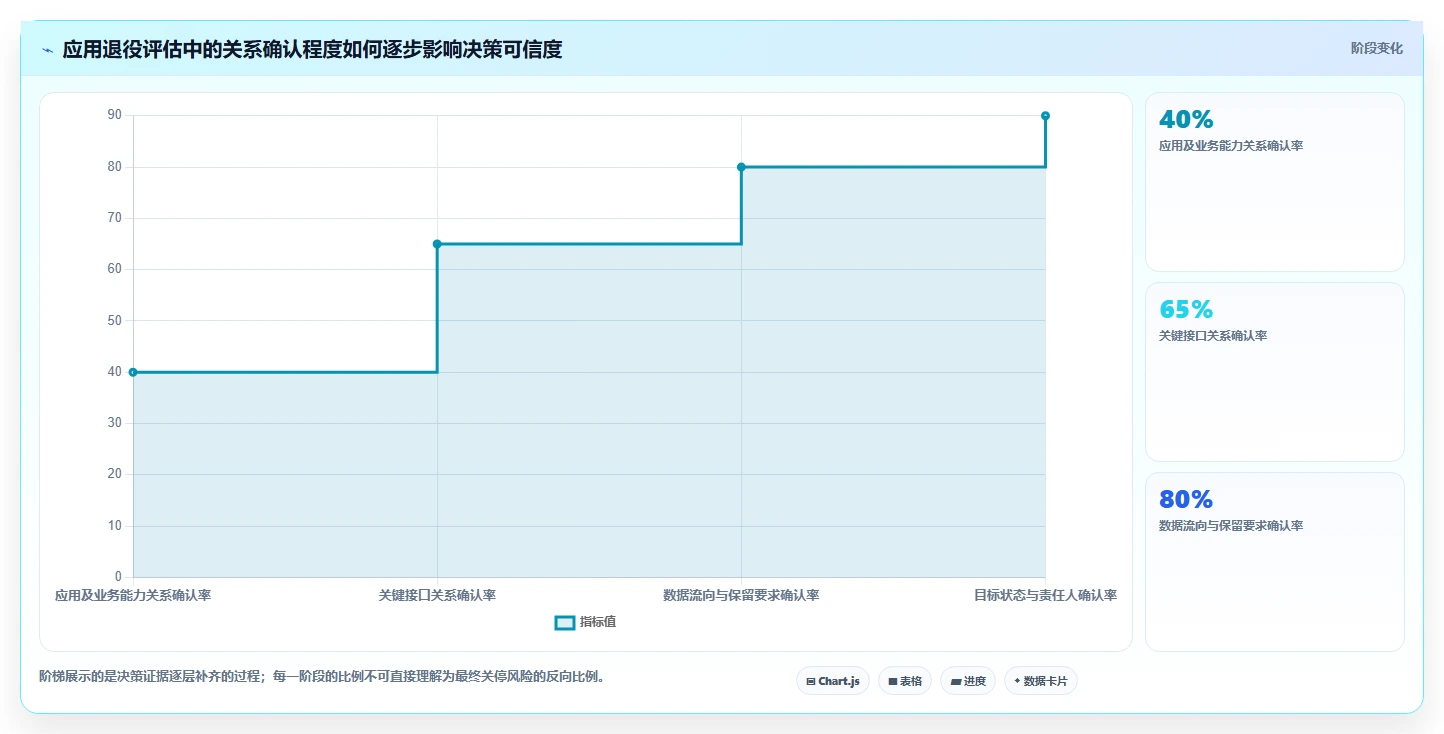Click the 数据卡片 chip
Screen dimensions: 1444x734
point(1041,681)
